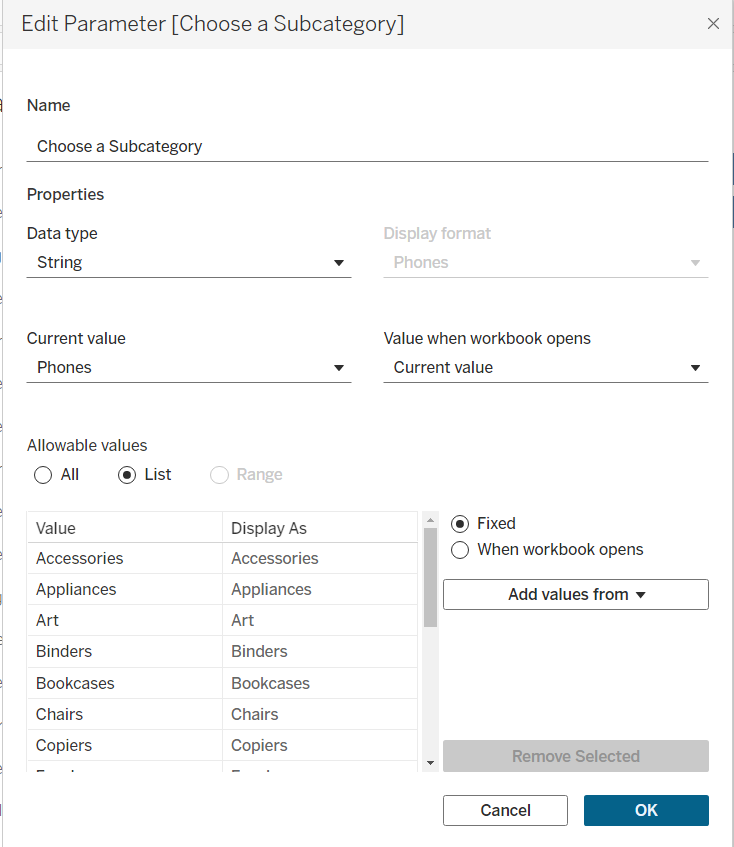The width and height of the screenshot is (734, 847).
Task: Select the Binders Display As cell
Action: (x=318, y=652)
